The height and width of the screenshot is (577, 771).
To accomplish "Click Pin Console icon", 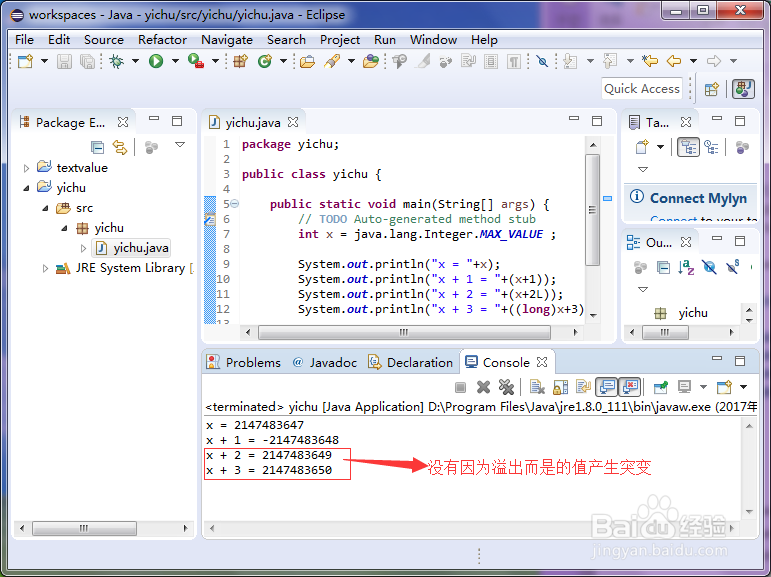I will pyautogui.click(x=661, y=388).
